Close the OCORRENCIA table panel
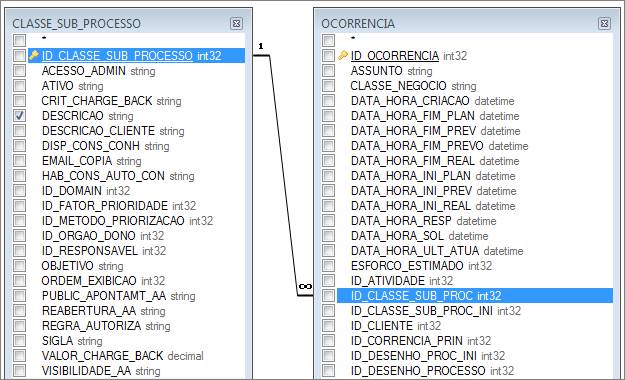This screenshot has height=380, width=625. click(x=604, y=24)
